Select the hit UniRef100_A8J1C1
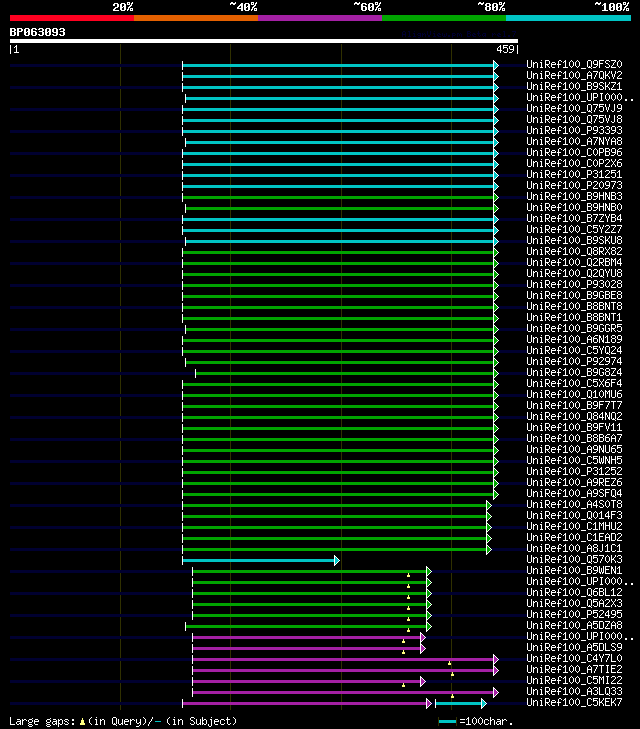This screenshot has height=729, width=640. [x=574, y=549]
